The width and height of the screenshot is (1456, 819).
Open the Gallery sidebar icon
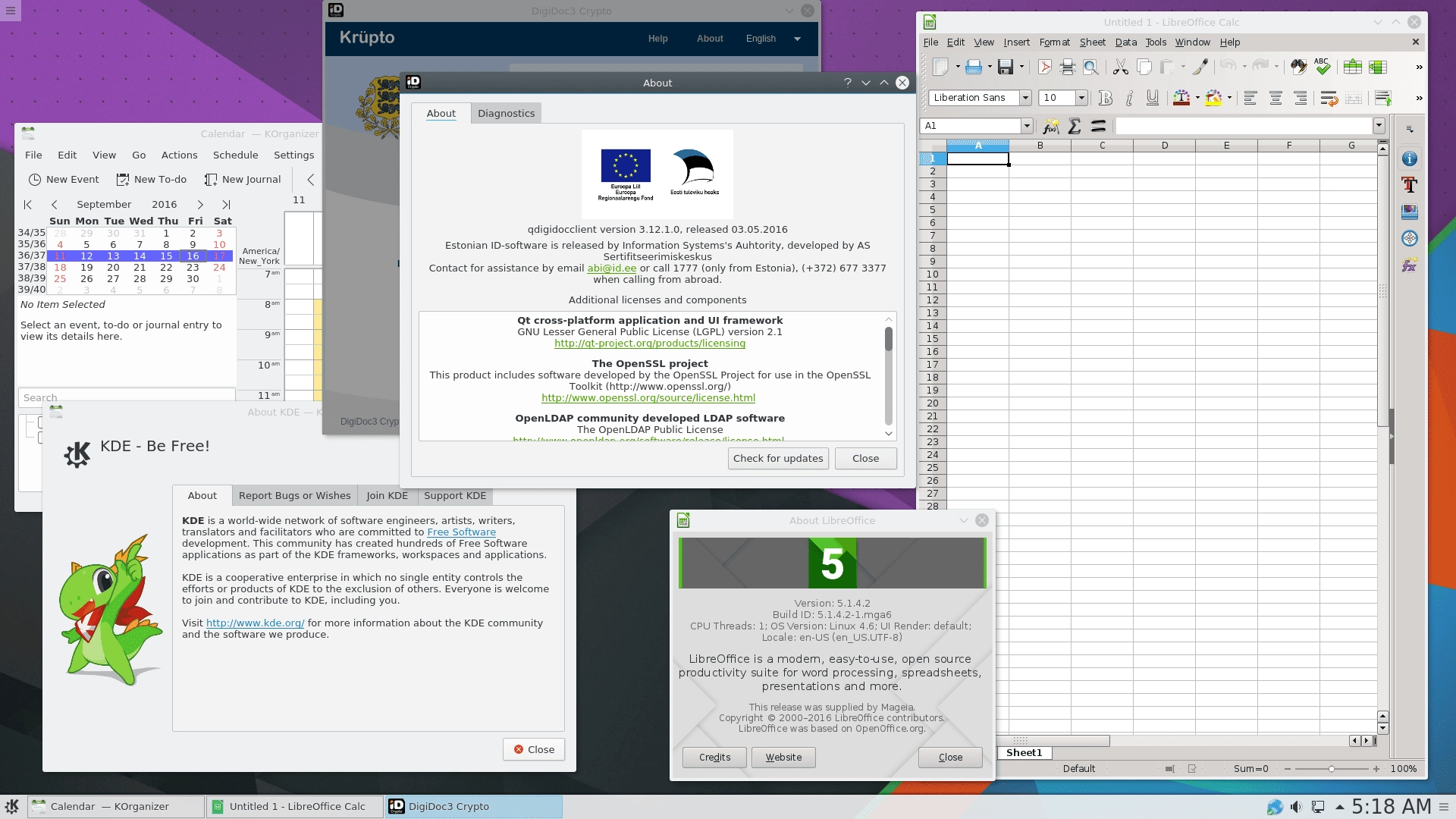(x=1409, y=212)
